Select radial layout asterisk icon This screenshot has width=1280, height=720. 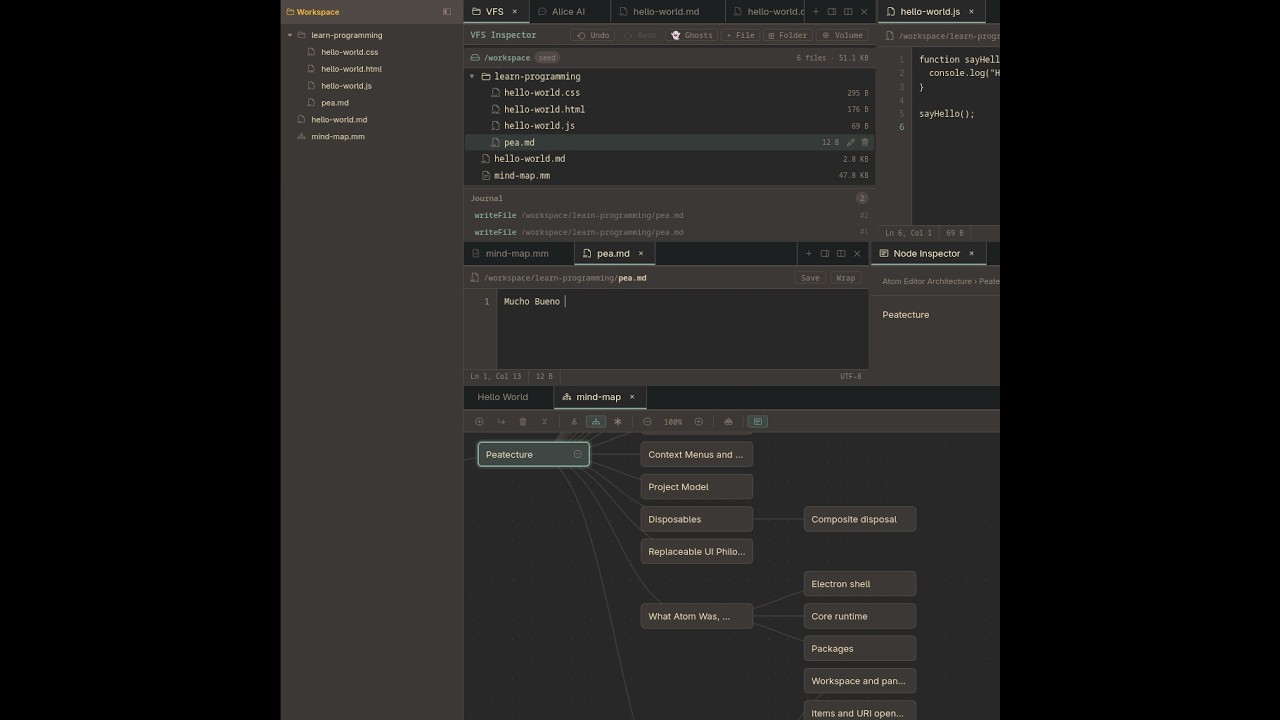pos(618,422)
